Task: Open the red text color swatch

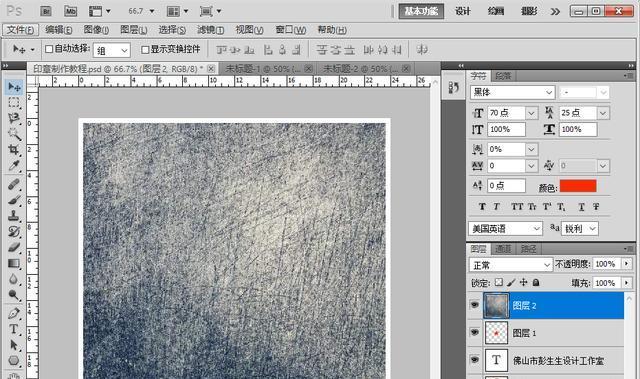Action: 578,186
